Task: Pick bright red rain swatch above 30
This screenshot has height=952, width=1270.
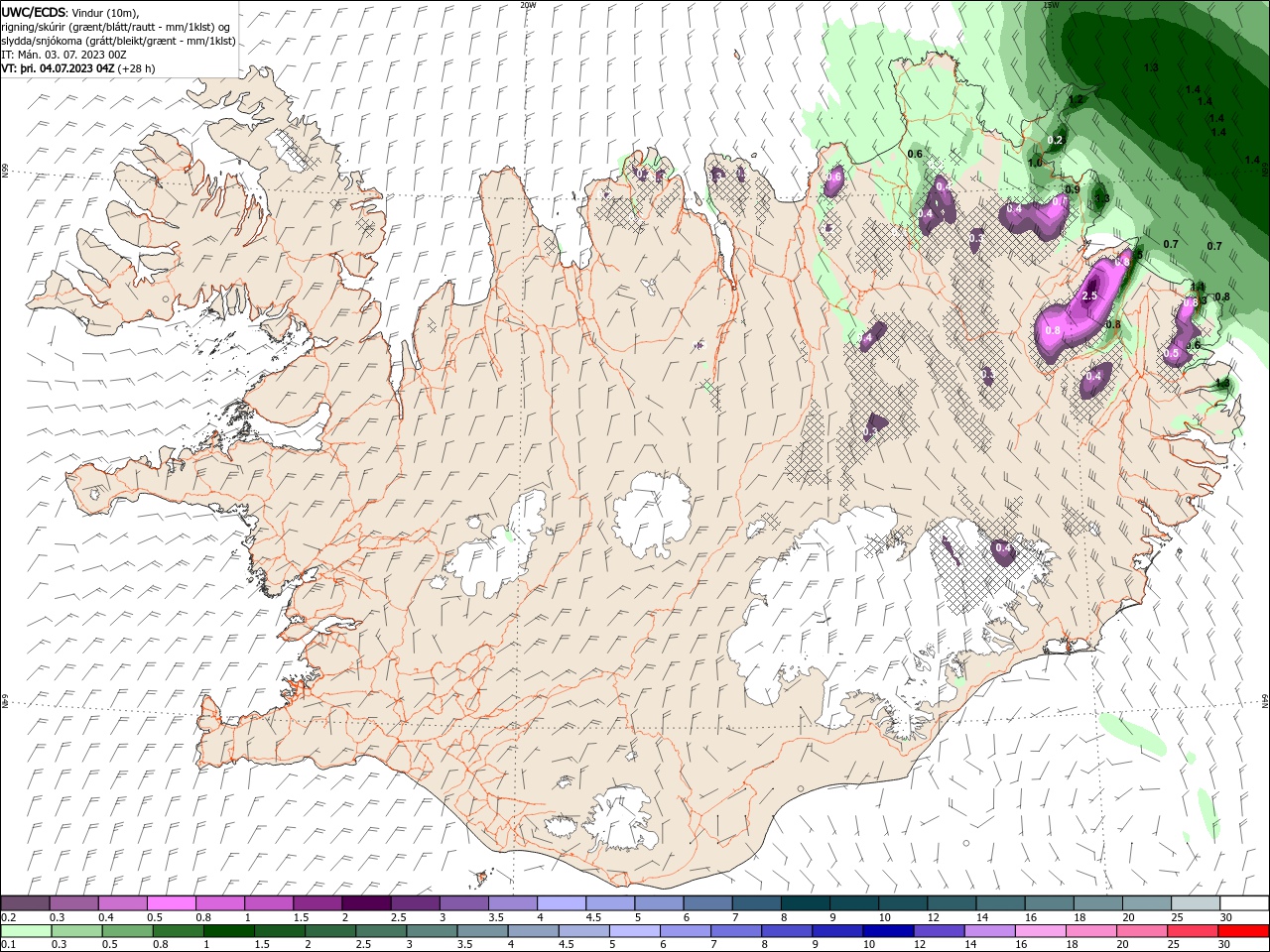Action: pyautogui.click(x=1243, y=931)
